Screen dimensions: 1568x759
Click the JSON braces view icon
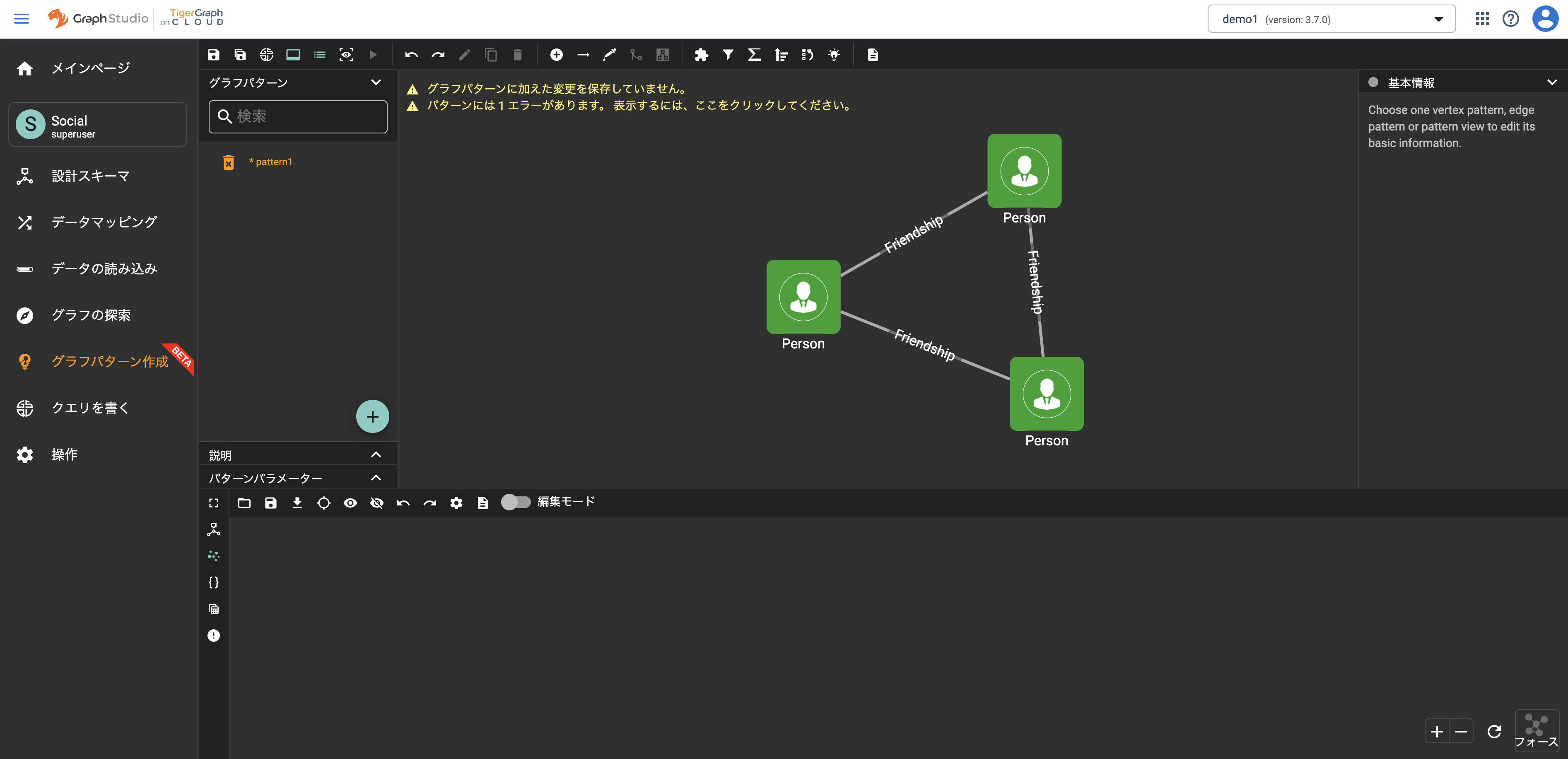tap(214, 583)
